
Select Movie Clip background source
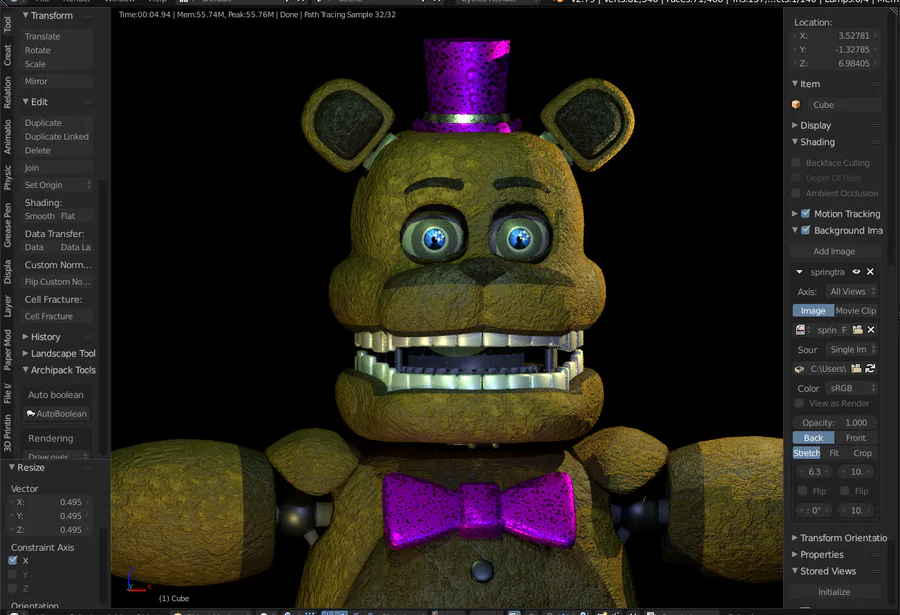tap(856, 311)
